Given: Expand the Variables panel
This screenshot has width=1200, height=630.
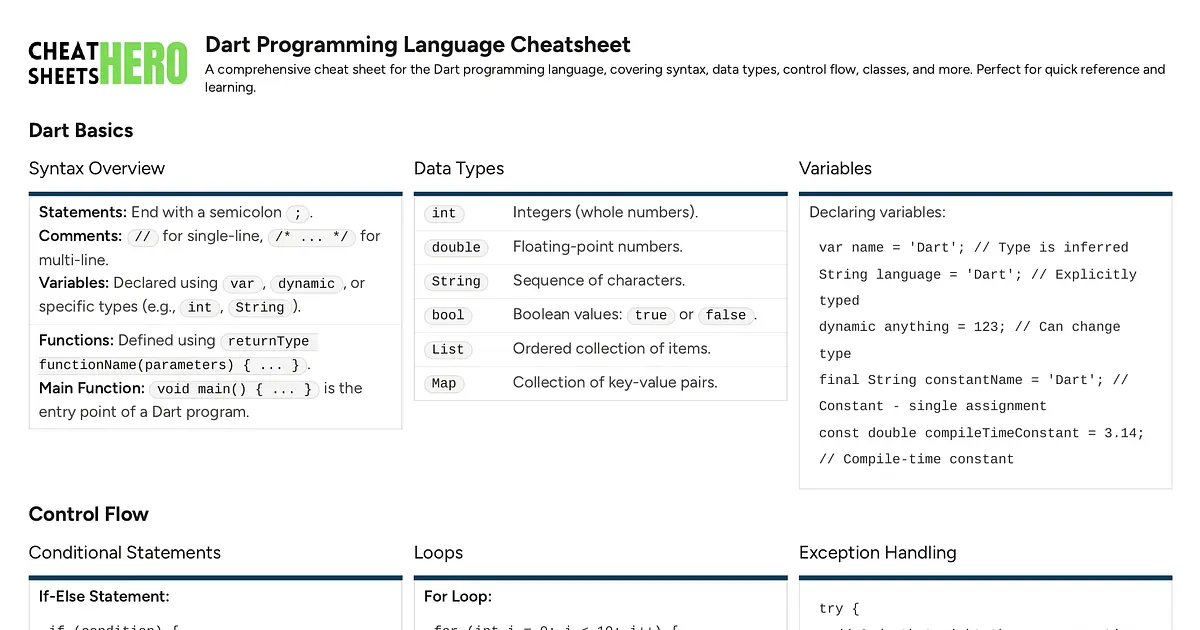Looking at the screenshot, I should point(835,168).
